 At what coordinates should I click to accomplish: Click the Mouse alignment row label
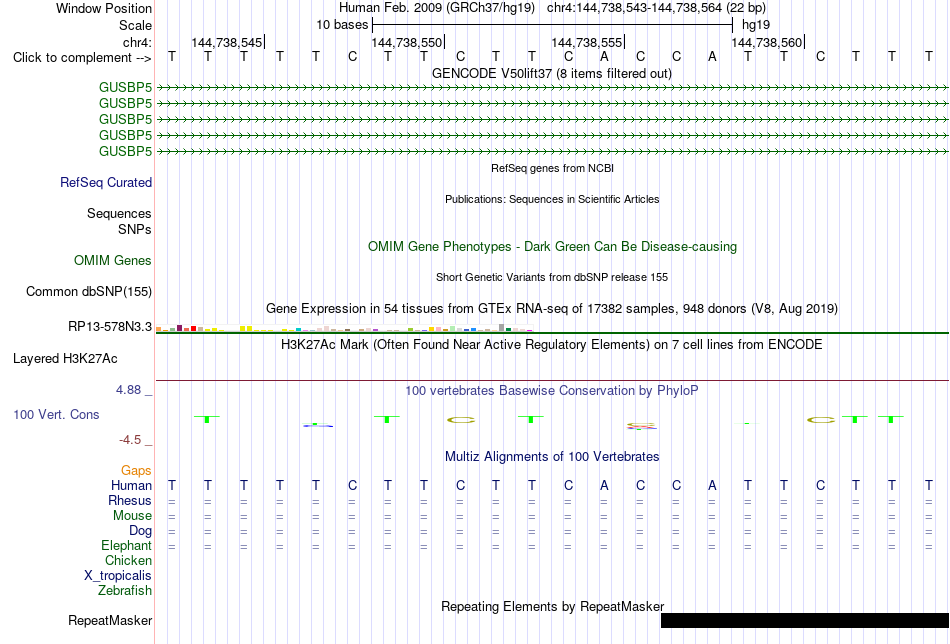coord(132,516)
